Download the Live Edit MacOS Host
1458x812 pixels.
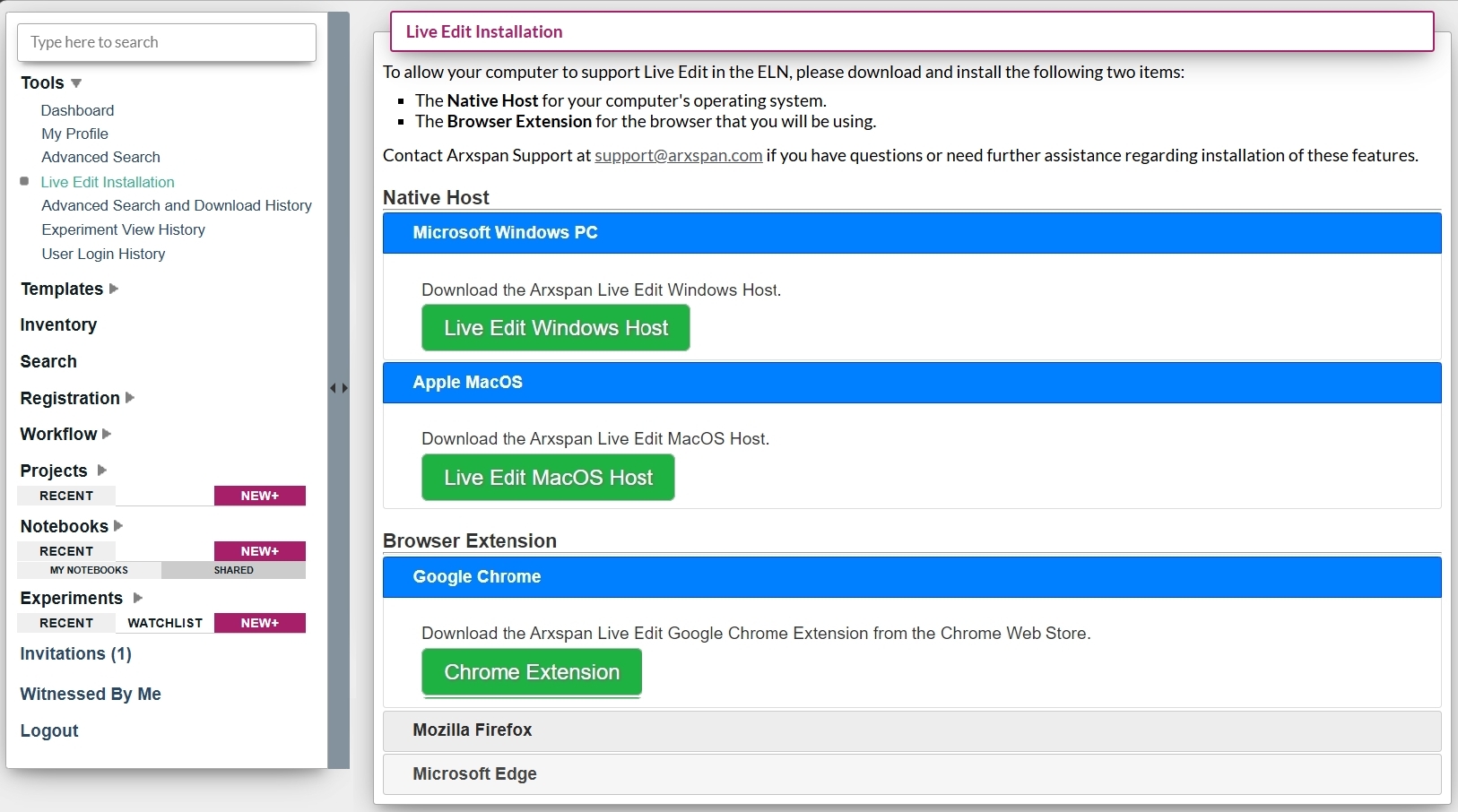tap(548, 478)
